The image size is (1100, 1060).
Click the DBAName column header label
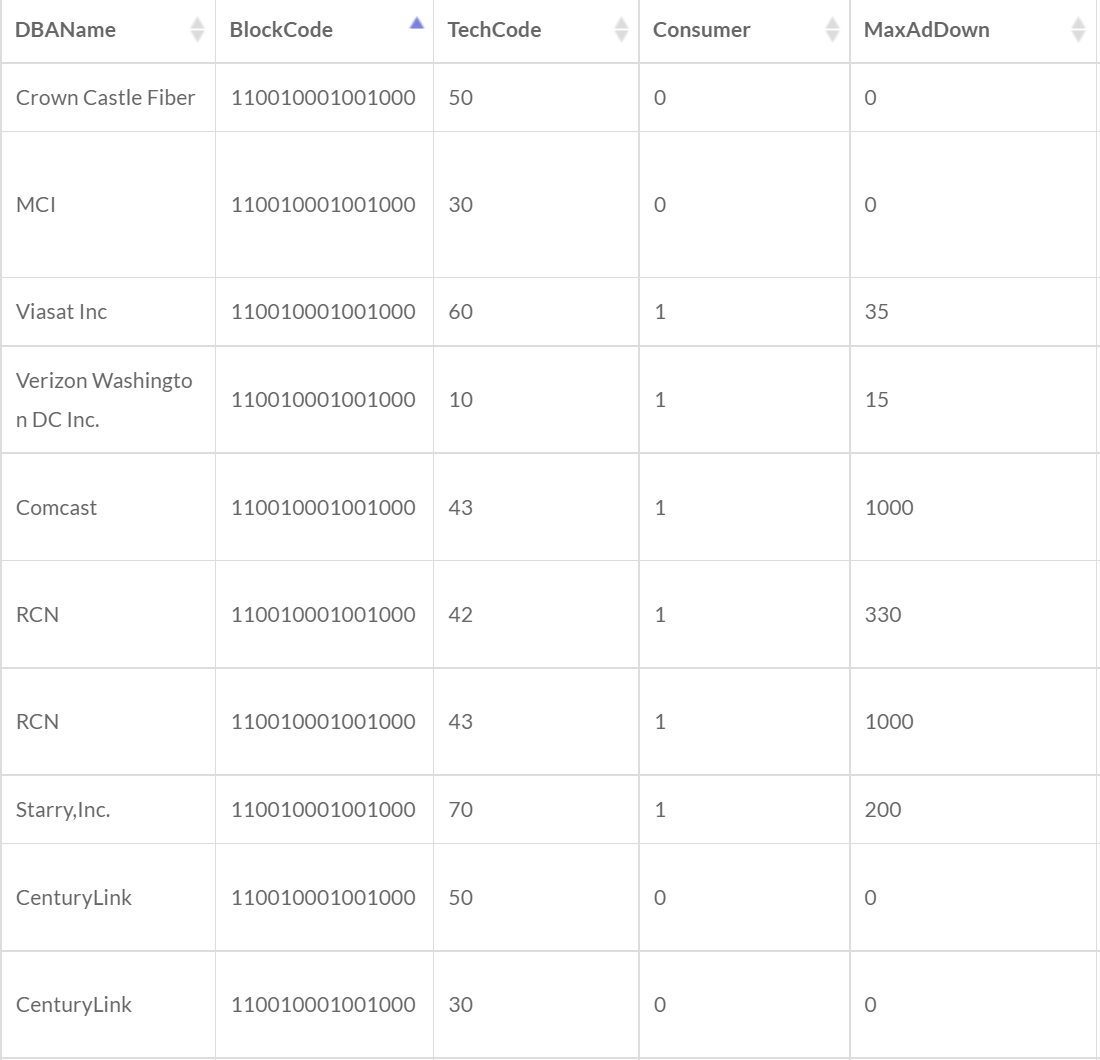(x=63, y=29)
